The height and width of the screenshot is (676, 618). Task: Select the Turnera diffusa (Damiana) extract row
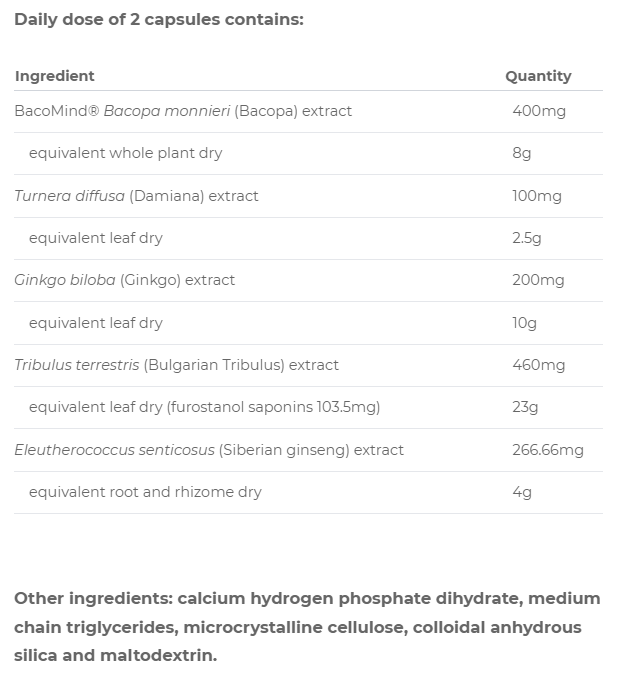point(308,196)
